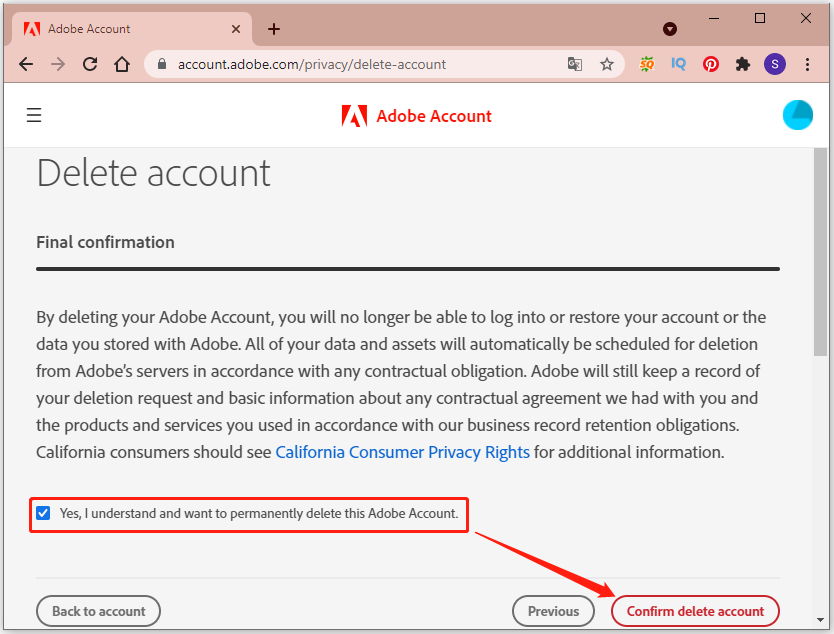Click the Adobe Account logo

(416, 116)
